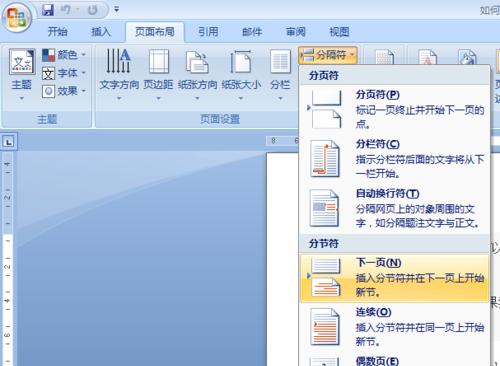
Task: Switch to the 开始 tab
Action: 57,32
